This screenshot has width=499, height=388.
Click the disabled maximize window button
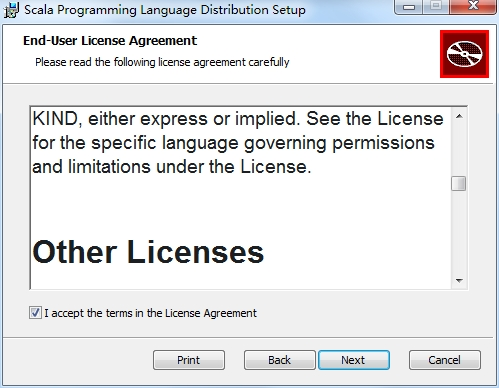[x=436, y=6]
